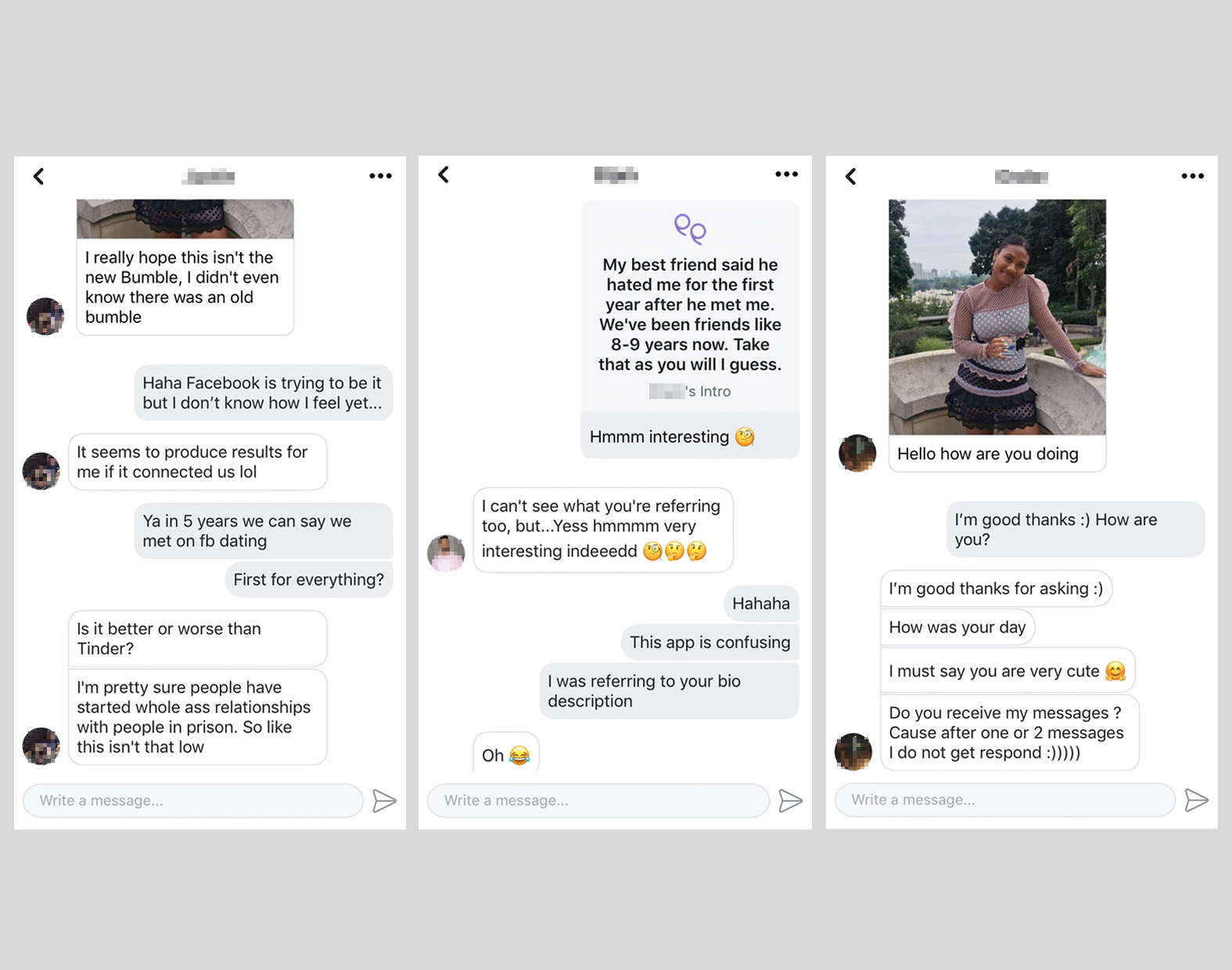Focus the middle chat message field
Screen dimensions: 1232x970
[x=598, y=801]
